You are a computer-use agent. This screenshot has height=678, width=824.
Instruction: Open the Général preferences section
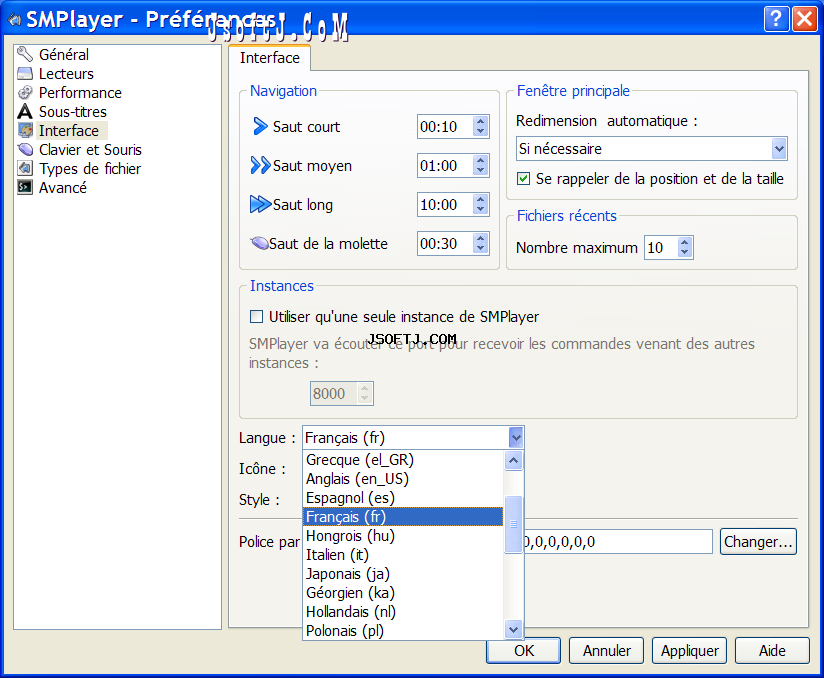(x=64, y=54)
